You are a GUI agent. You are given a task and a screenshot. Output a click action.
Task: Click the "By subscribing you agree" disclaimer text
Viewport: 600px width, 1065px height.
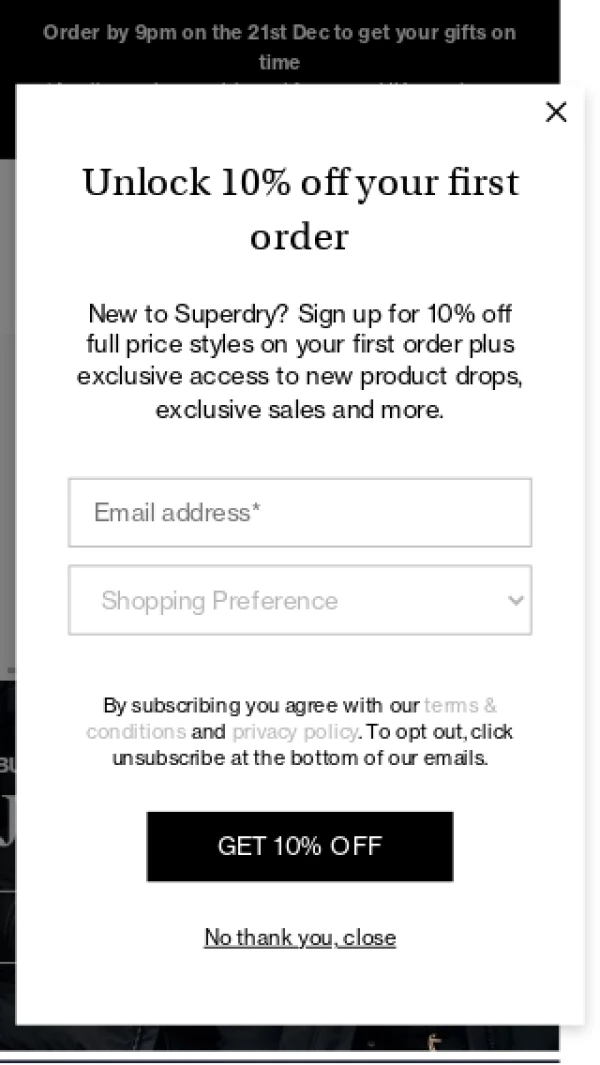[x=262, y=705]
